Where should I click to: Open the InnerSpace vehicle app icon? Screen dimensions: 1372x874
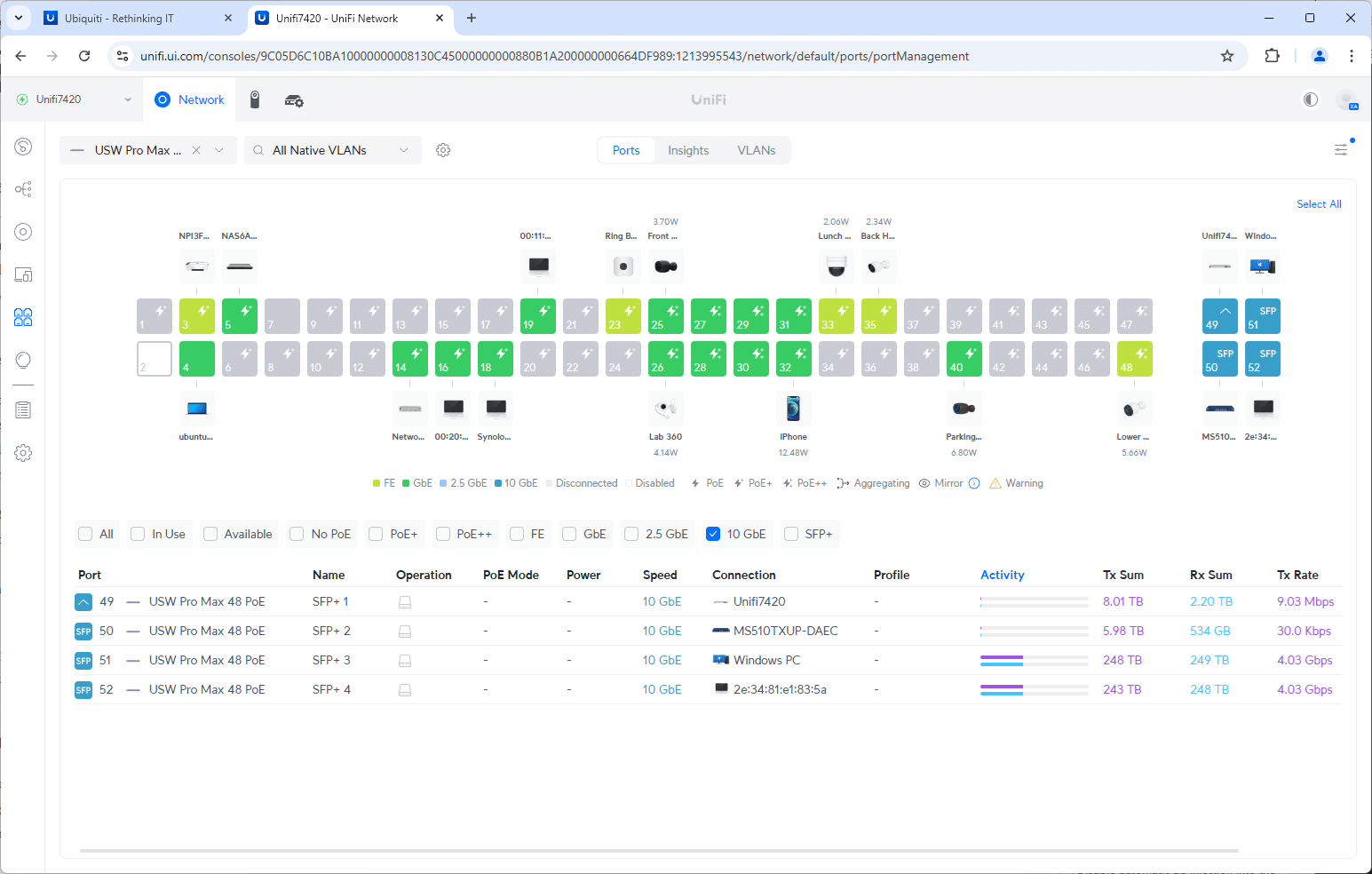click(294, 100)
